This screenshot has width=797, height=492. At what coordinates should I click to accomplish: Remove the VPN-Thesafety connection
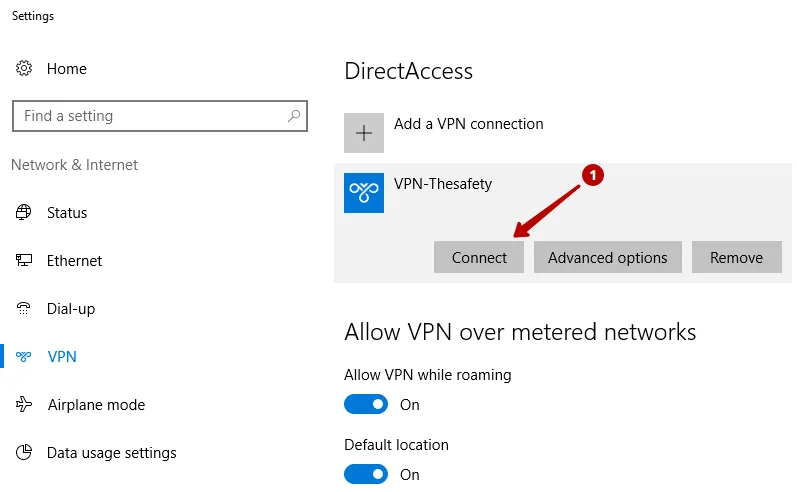coord(737,257)
